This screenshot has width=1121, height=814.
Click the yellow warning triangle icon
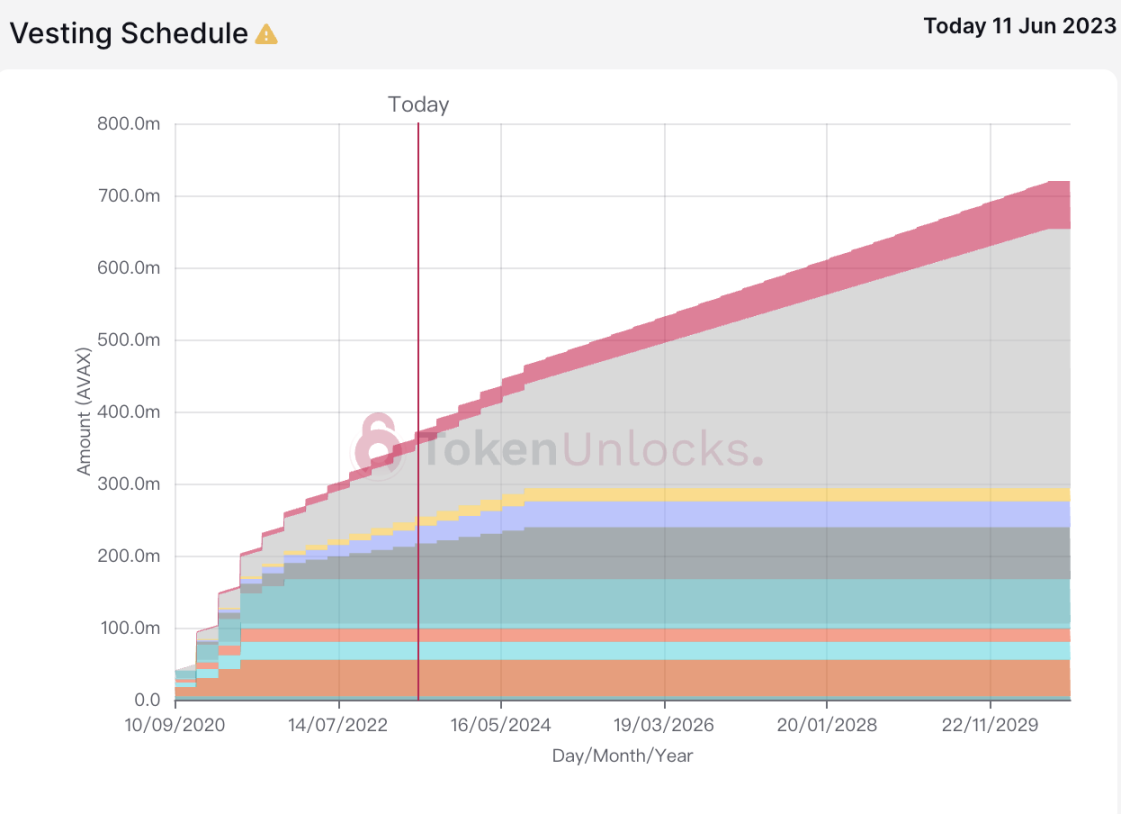click(266, 34)
